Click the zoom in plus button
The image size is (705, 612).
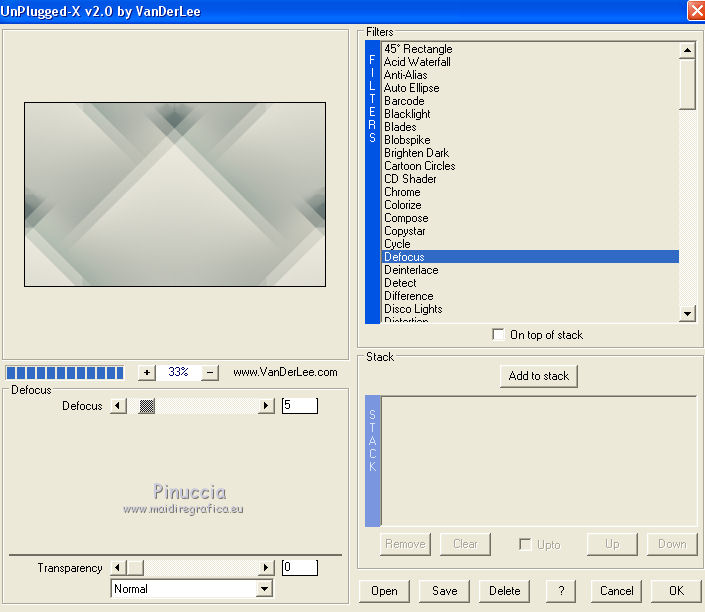tap(147, 372)
